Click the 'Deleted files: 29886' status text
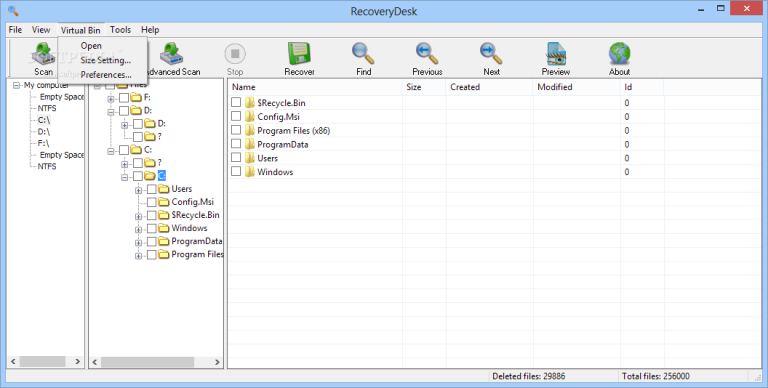Screen dimensions: 768x388 (528, 376)
